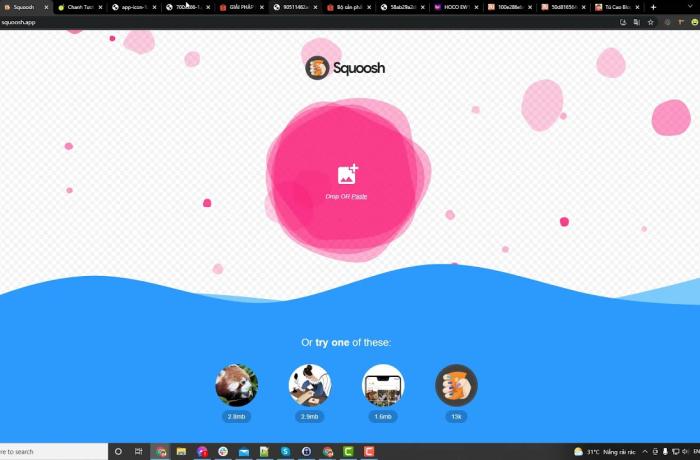The image size is (700, 460).
Task: Click the Paste link
Action: [359, 197]
